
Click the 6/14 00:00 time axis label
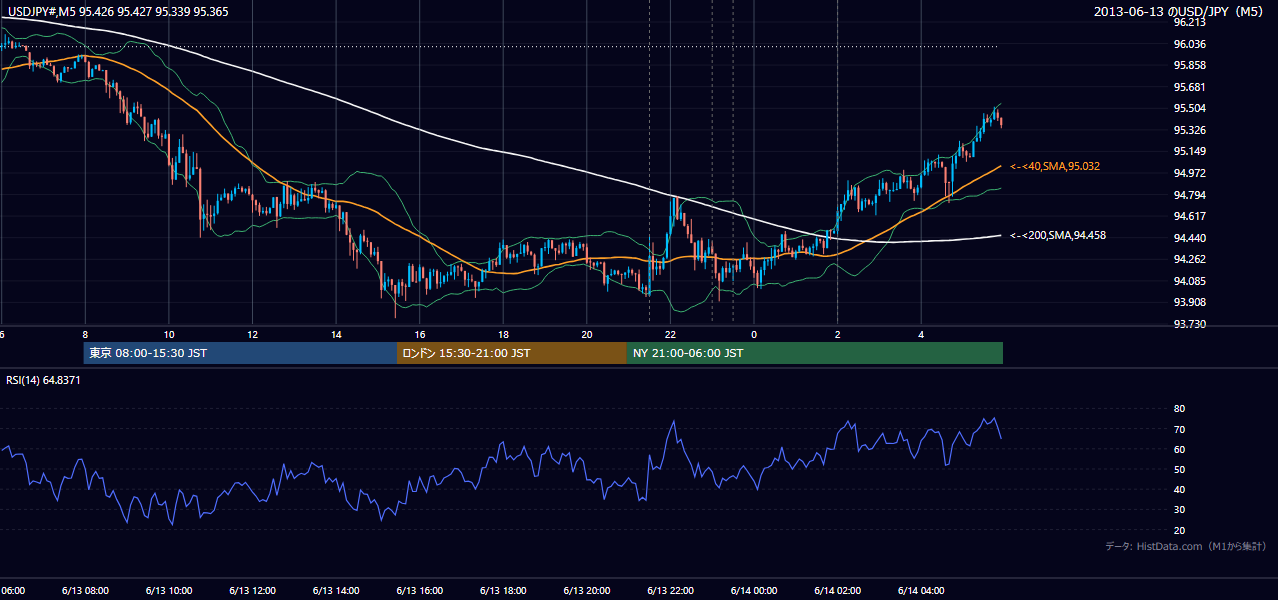[753, 591]
